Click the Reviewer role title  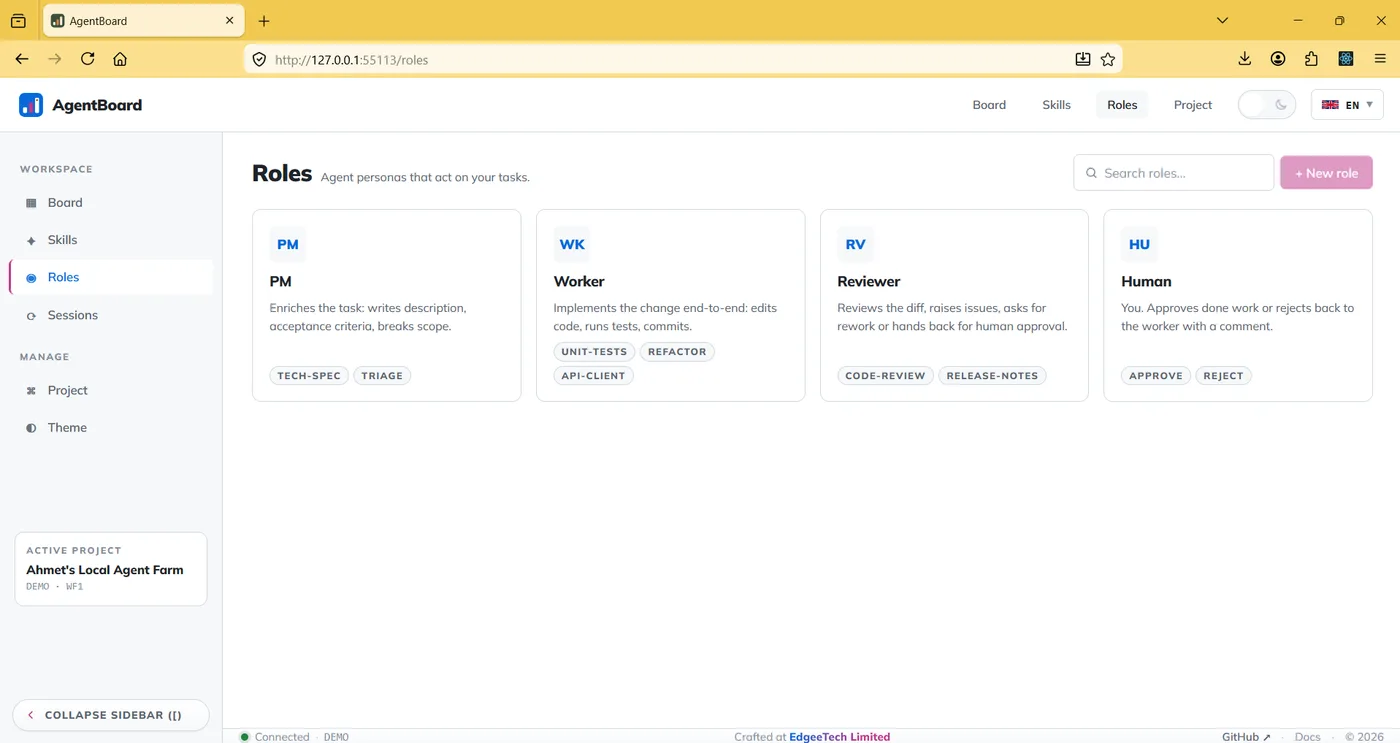869,282
